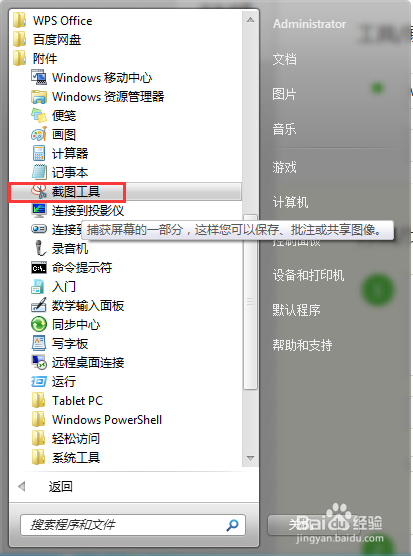413x556 pixels.
Task: Open Sync Center (同步中心) green icon
Action: point(39,324)
